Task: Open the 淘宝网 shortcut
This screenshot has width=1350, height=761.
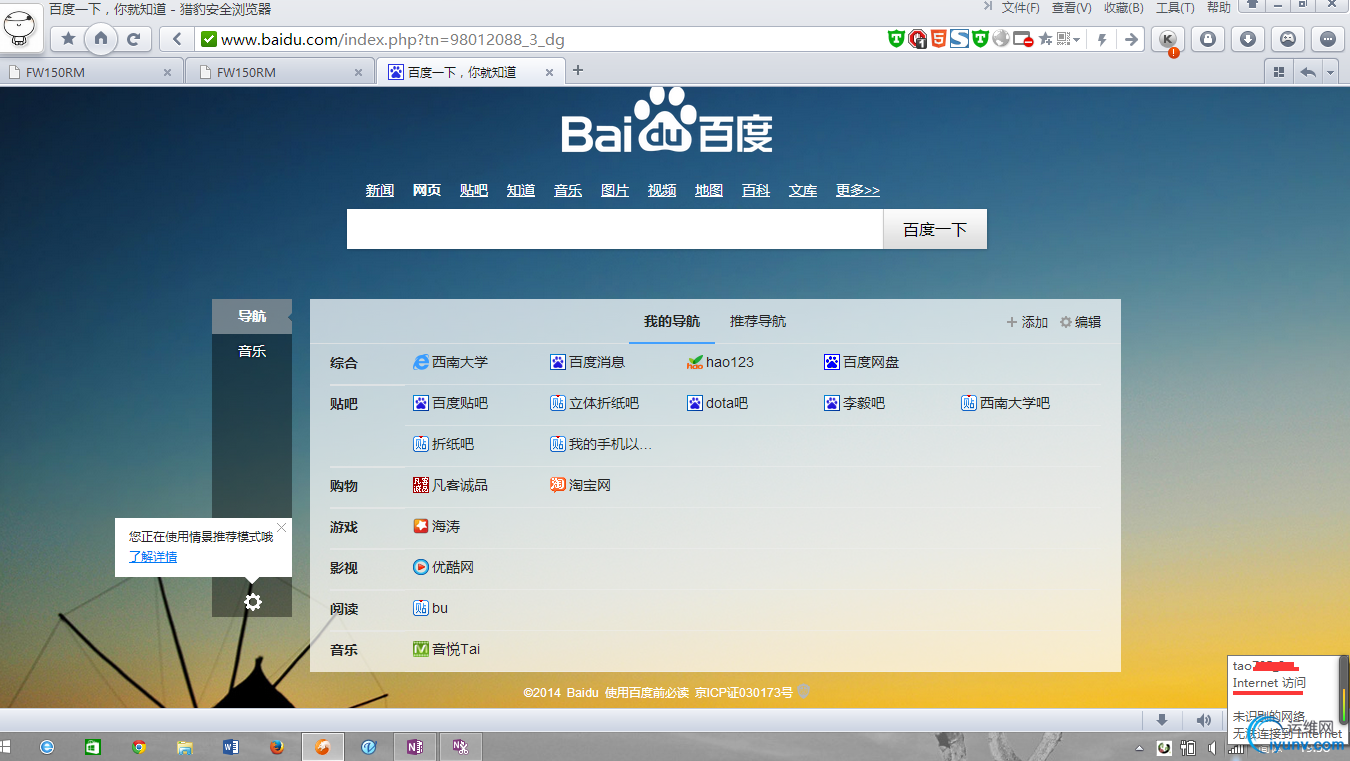Action: pos(580,485)
